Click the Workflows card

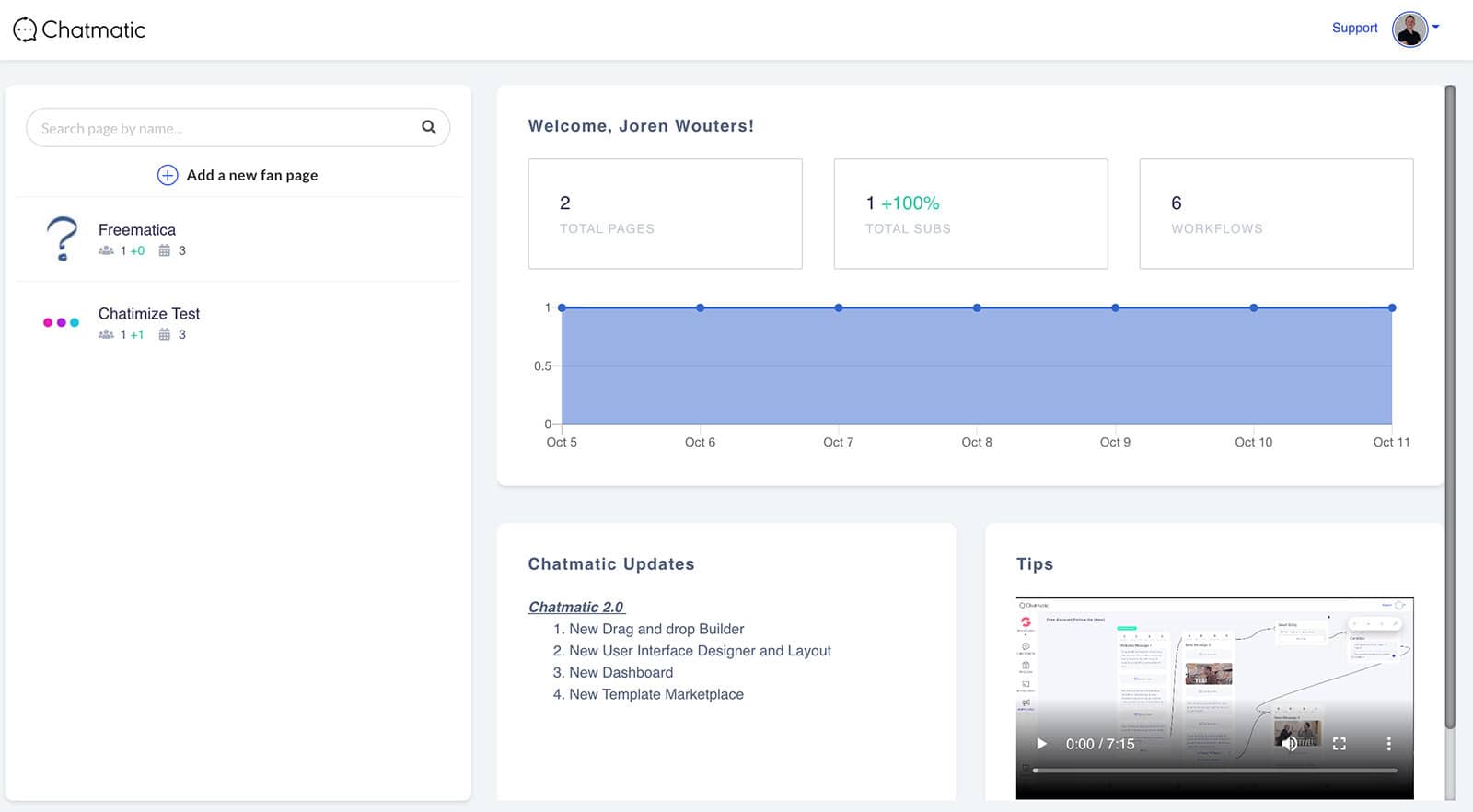pos(1276,214)
